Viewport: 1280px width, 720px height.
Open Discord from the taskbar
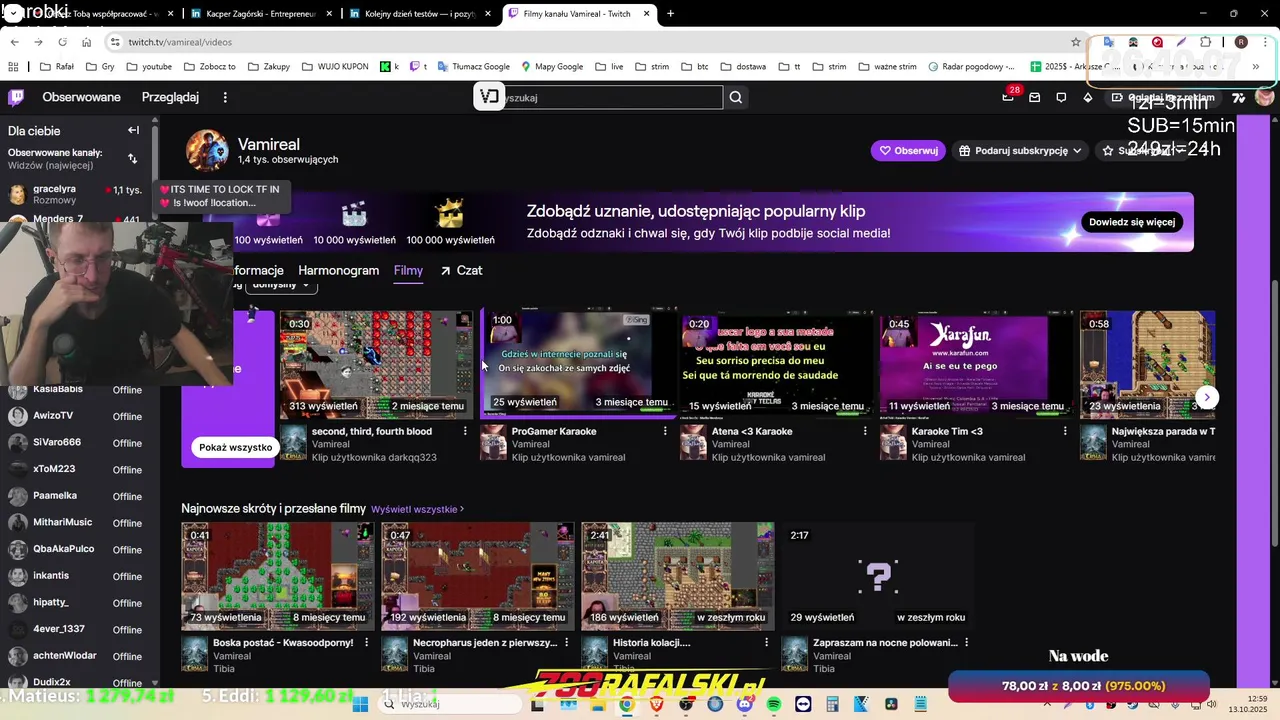pos(744,704)
